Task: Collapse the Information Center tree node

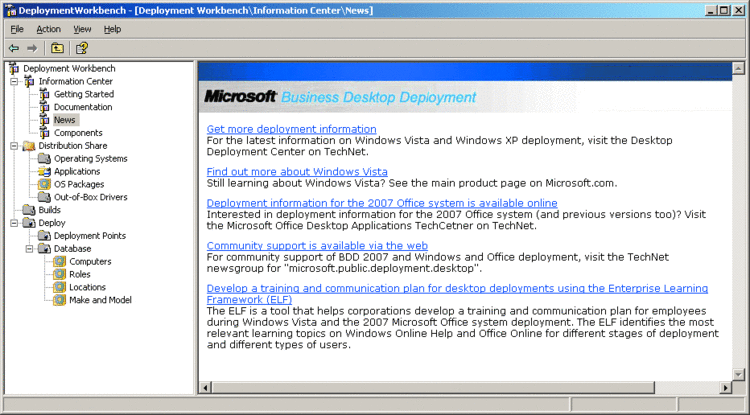Action: click(14, 82)
